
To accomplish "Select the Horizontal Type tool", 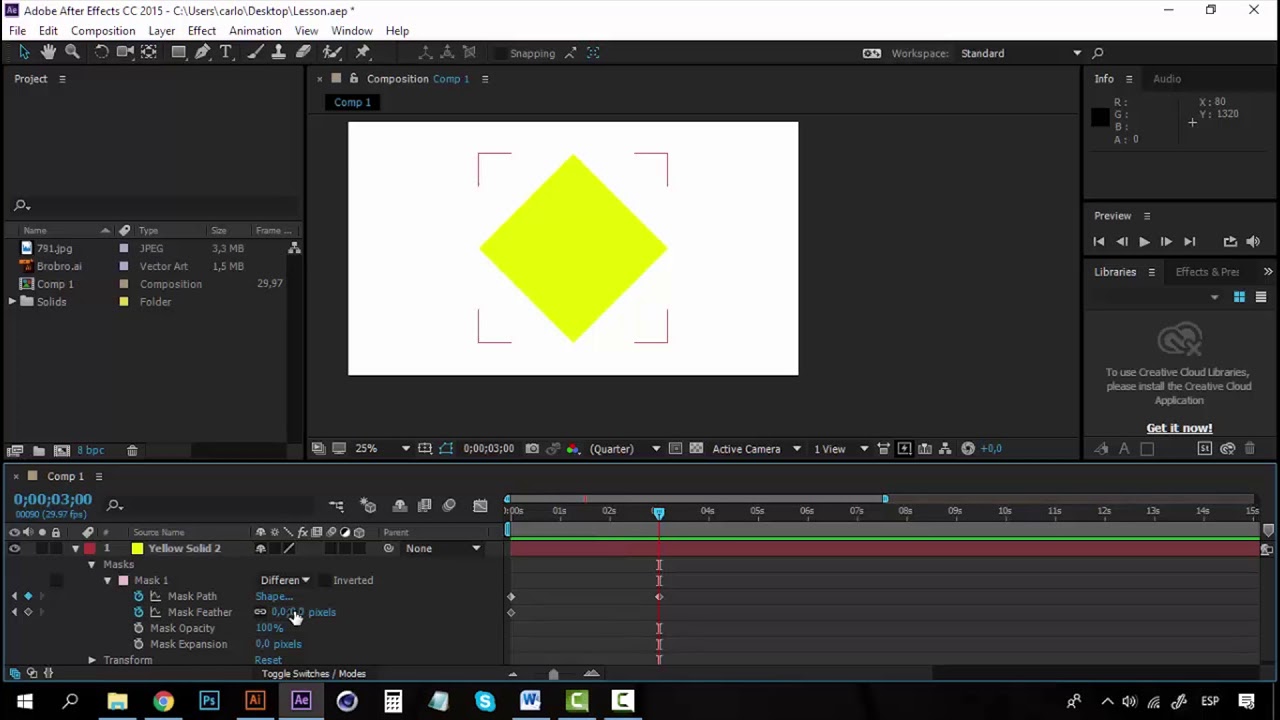I will point(226,52).
